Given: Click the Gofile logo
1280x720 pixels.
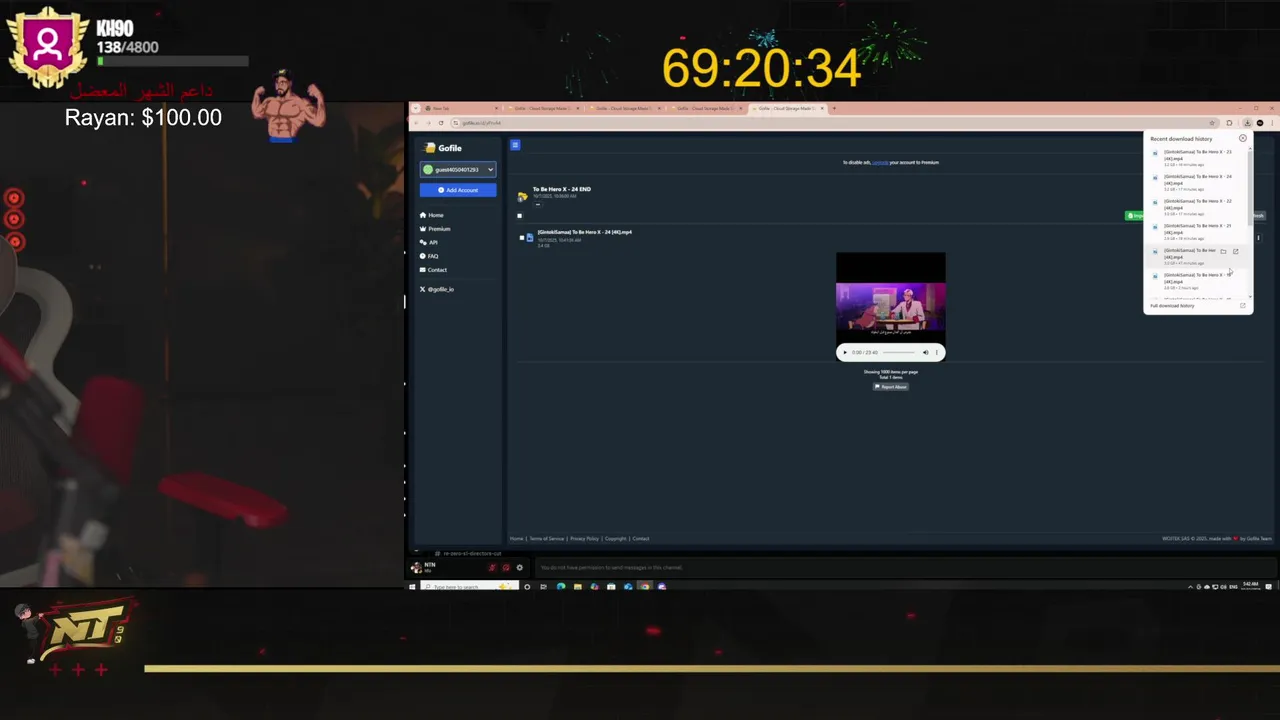Looking at the screenshot, I should tap(444, 148).
